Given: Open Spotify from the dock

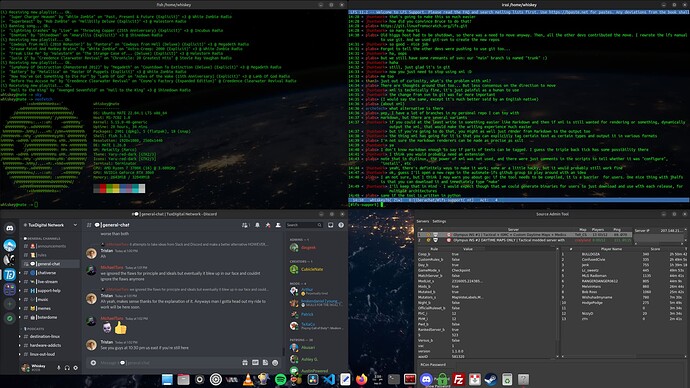Looking at the screenshot, I should pos(280,379).
